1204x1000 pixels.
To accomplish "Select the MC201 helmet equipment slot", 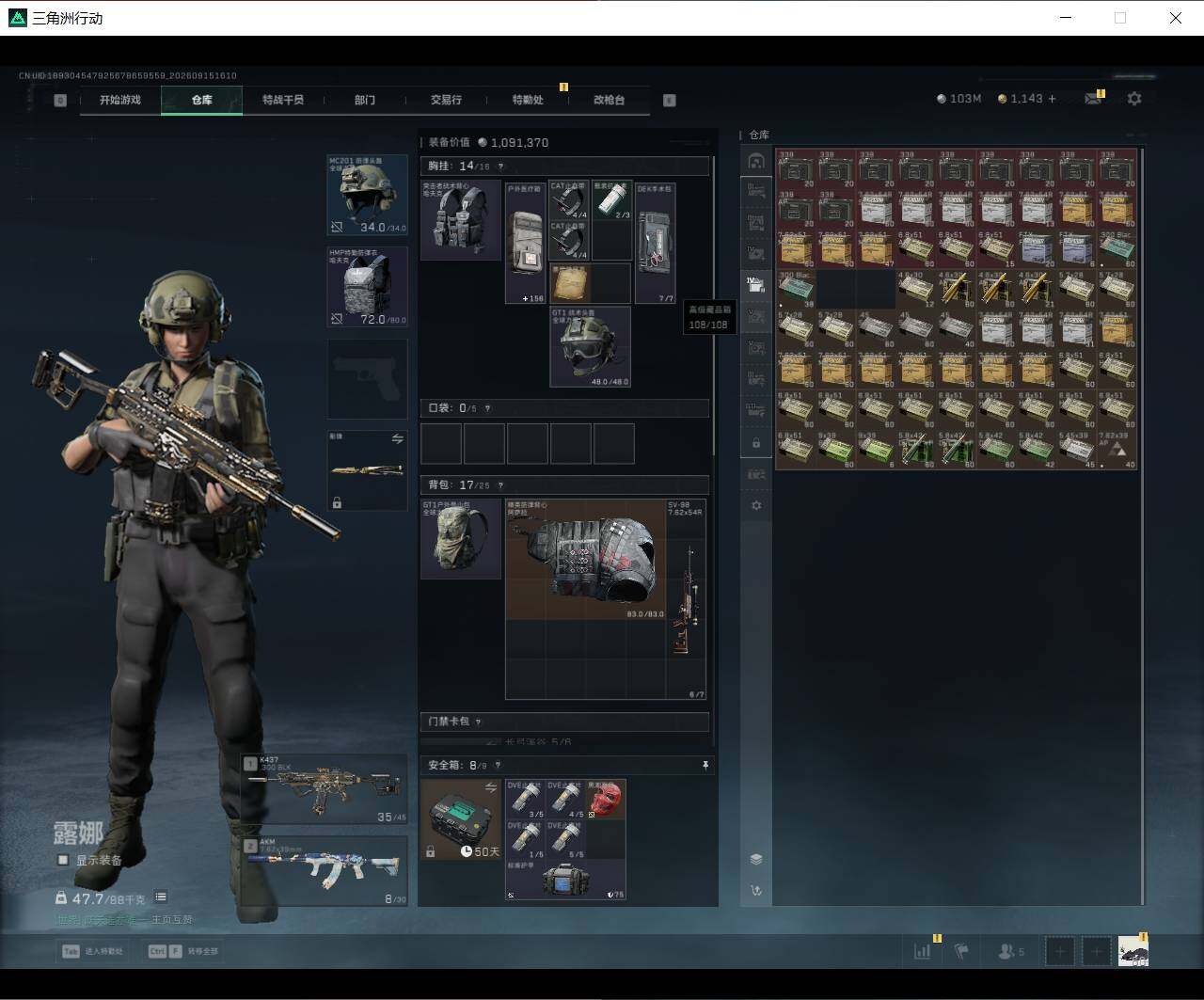I will (367, 195).
